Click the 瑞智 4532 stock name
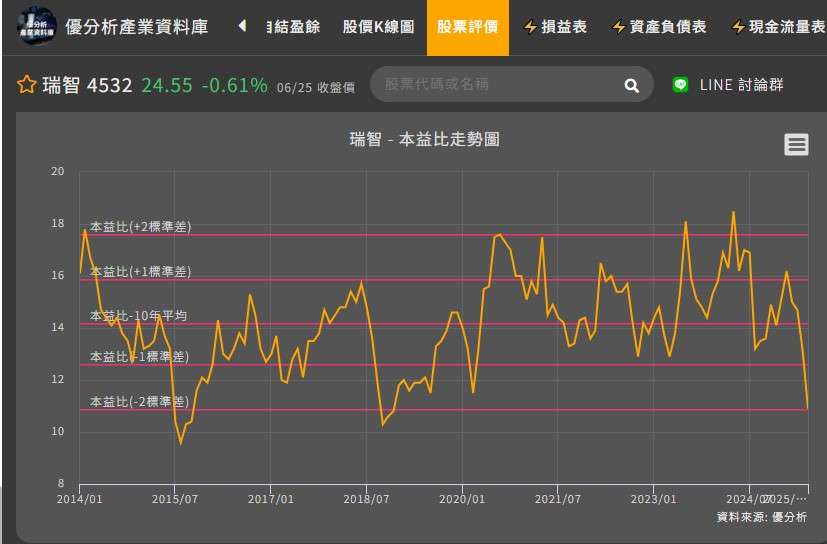The height and width of the screenshot is (544, 827). point(87,85)
